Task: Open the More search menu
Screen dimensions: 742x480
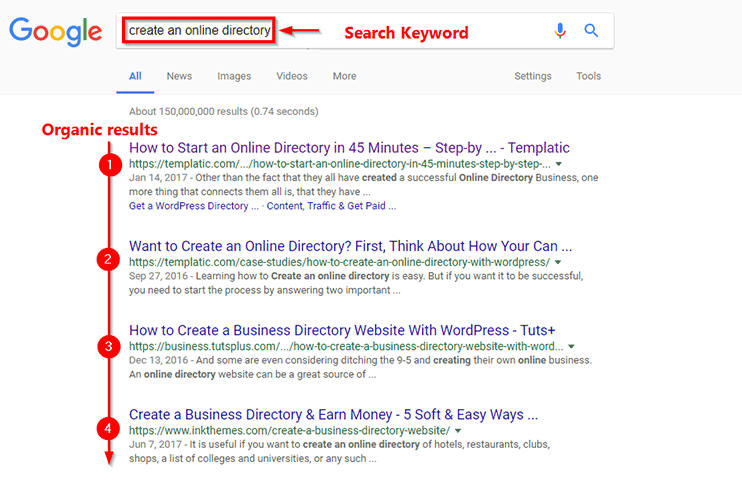Action: coord(344,76)
